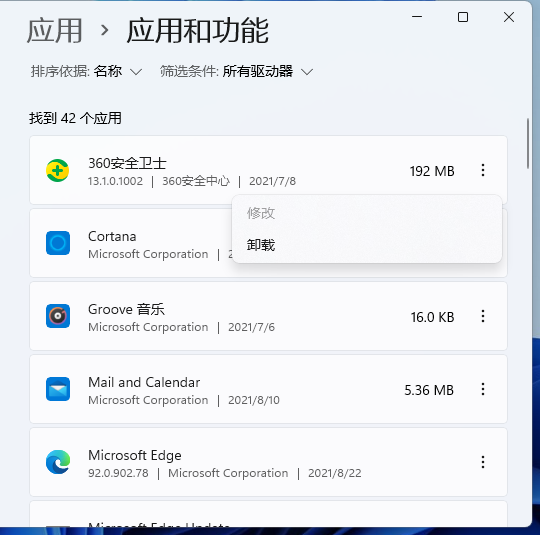Click the Microsoft Edge app icon
This screenshot has height=535, width=540.
(x=58, y=462)
